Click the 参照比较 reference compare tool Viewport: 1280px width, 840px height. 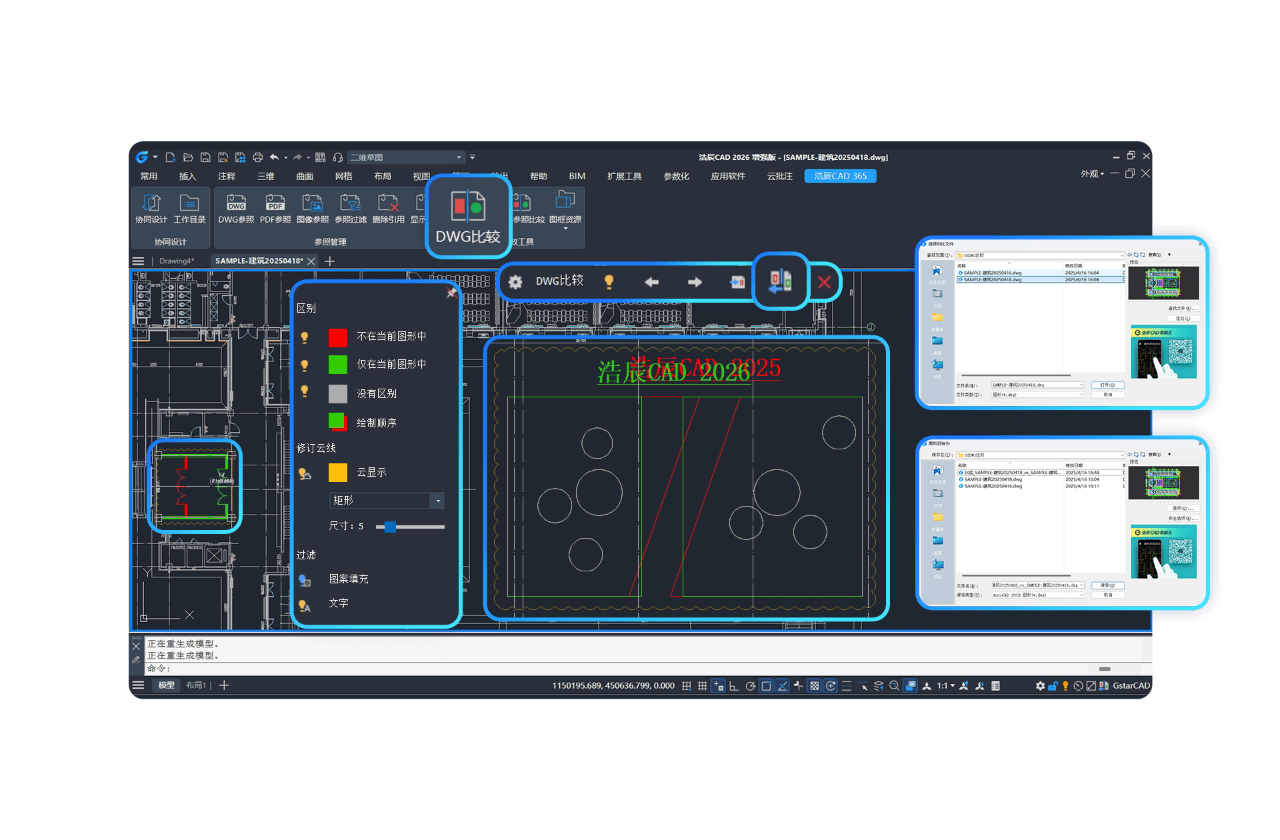pyautogui.click(x=529, y=208)
